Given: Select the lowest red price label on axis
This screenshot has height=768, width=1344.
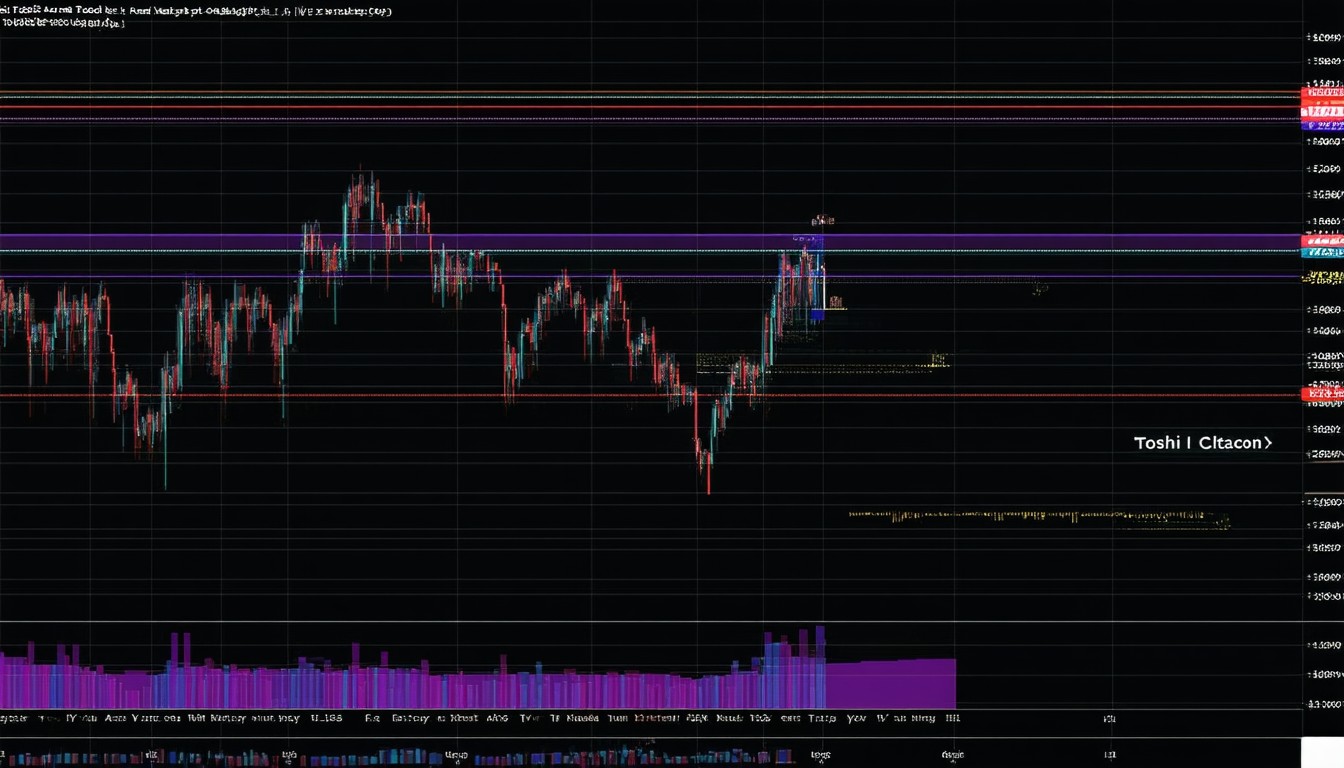Looking at the screenshot, I should point(1322,395).
